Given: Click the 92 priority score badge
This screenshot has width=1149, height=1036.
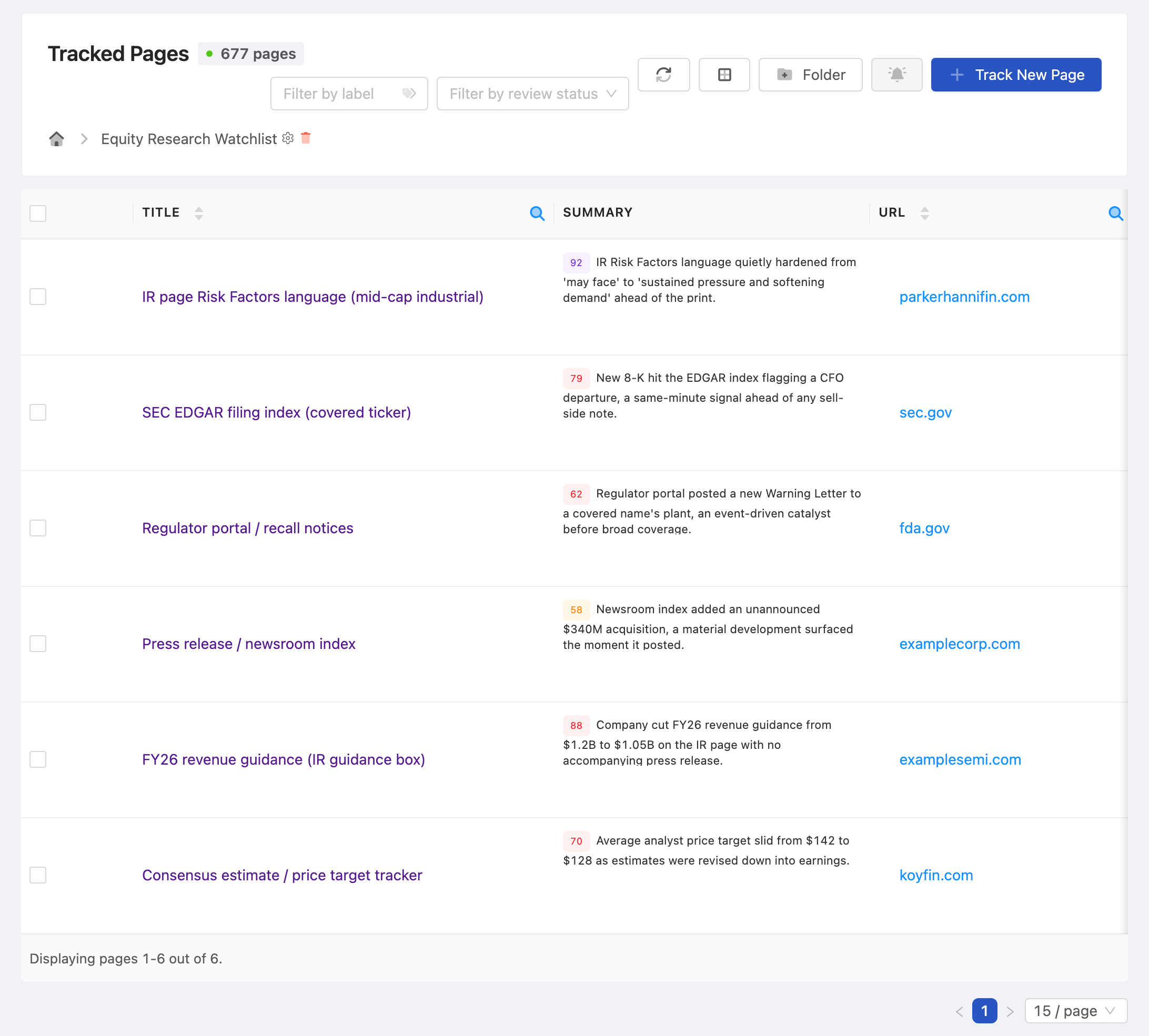Looking at the screenshot, I should [x=576, y=262].
